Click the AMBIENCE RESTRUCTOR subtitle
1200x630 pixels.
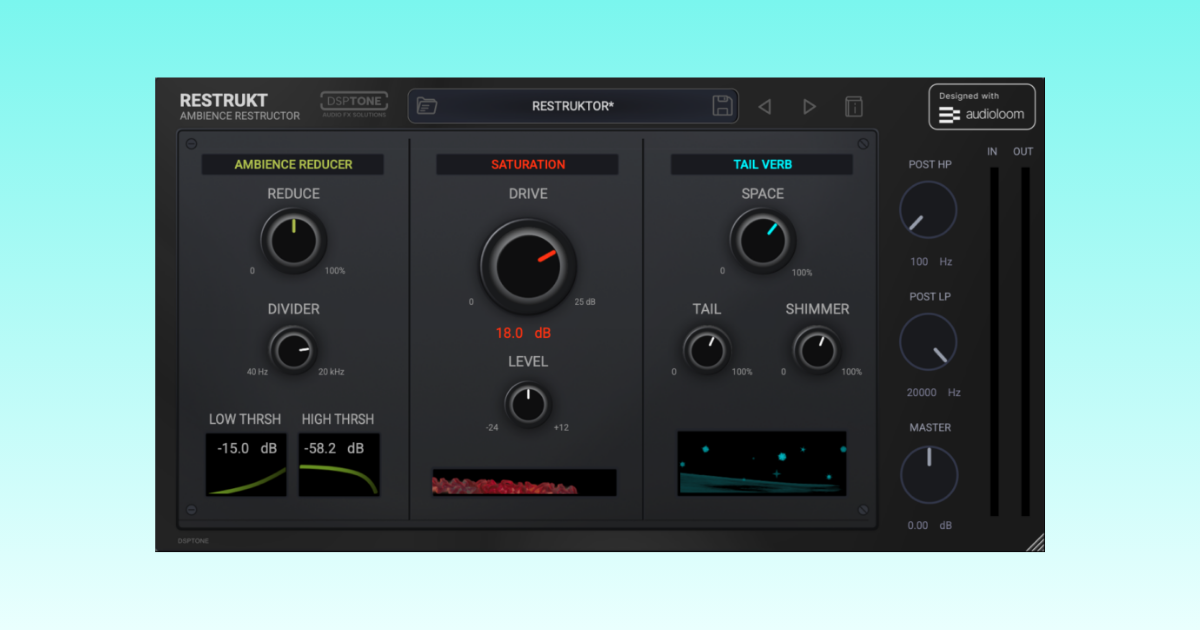click(240, 116)
